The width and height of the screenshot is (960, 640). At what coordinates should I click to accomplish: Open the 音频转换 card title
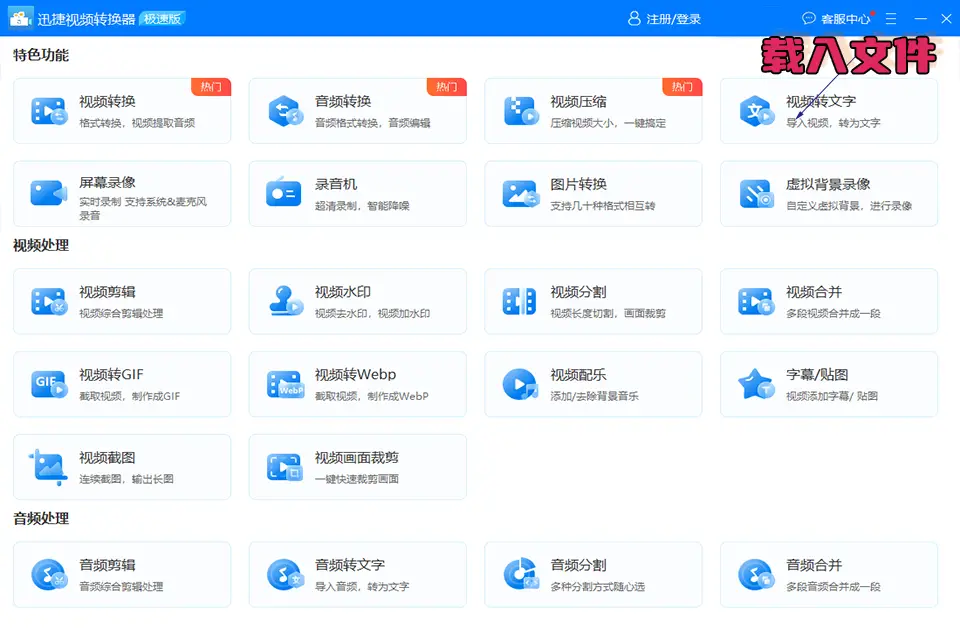pyautogui.click(x=343, y=101)
